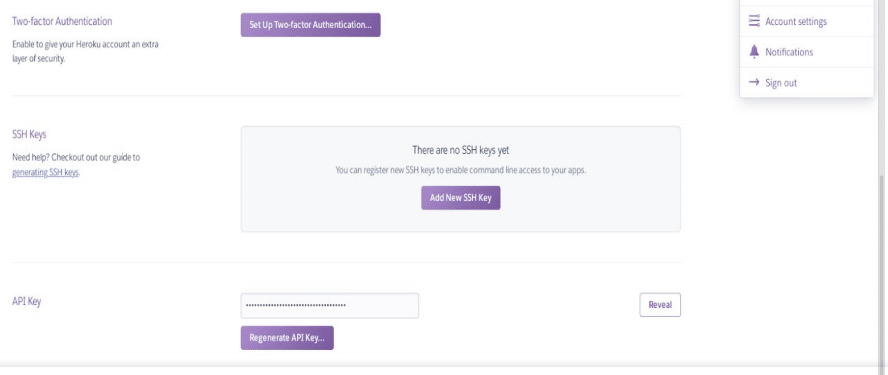The image size is (888, 375).
Task: Click the text about registering new SSH keys
Action: click(460, 170)
